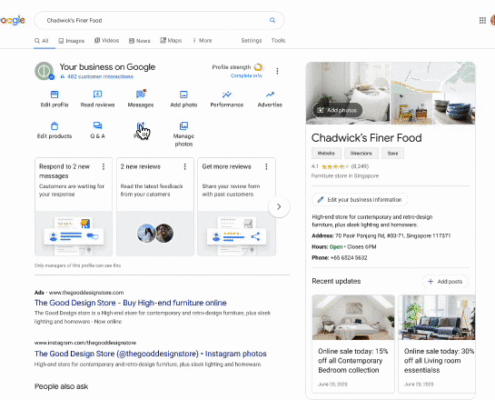
Task: Switch to the Images tab
Action: 71,41
